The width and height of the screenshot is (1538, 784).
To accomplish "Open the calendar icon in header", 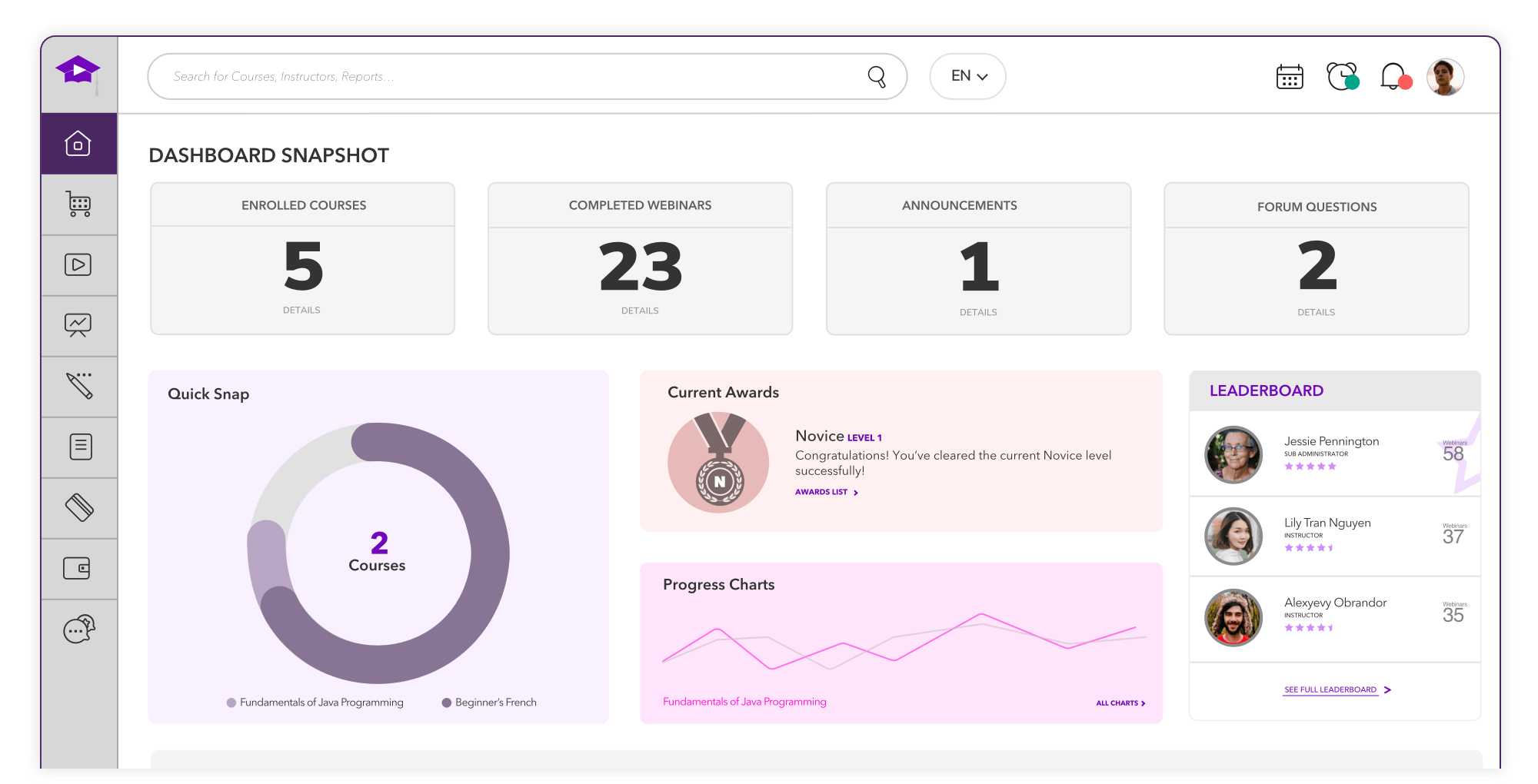I will [1290, 77].
